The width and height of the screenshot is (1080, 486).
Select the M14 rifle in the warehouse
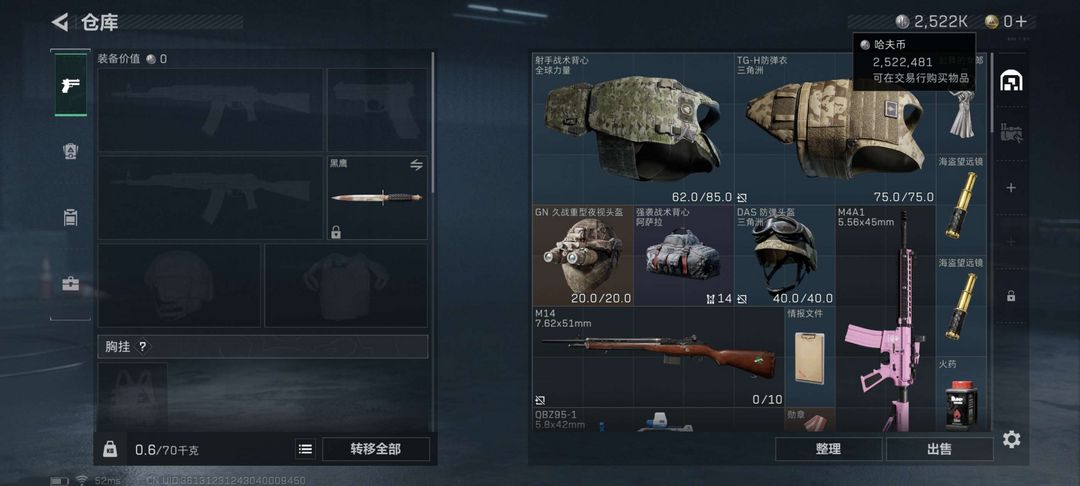coord(658,357)
